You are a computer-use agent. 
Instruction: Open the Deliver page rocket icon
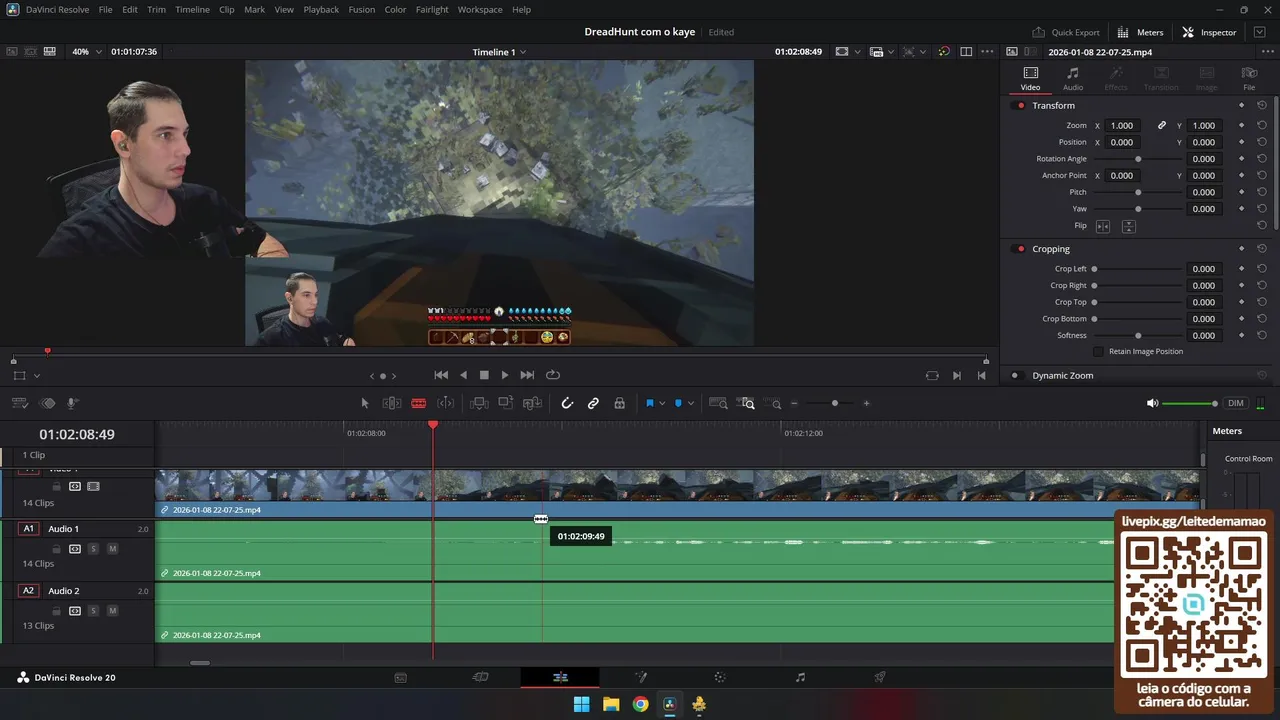click(x=880, y=677)
